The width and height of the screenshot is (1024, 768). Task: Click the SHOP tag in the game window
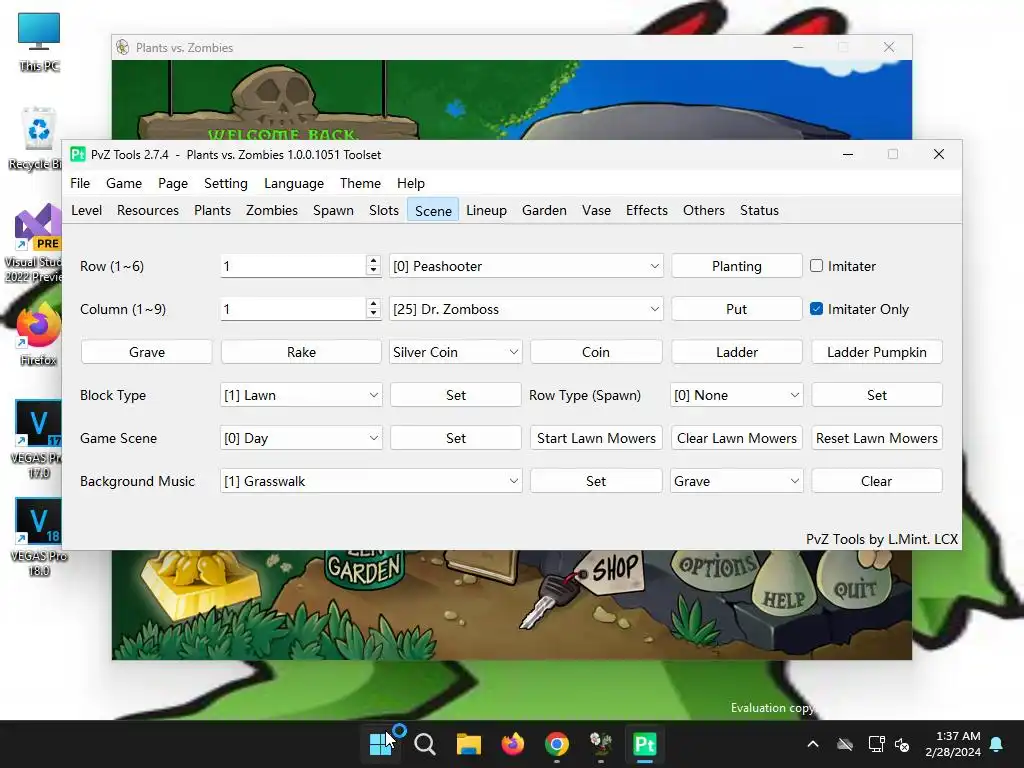click(615, 568)
